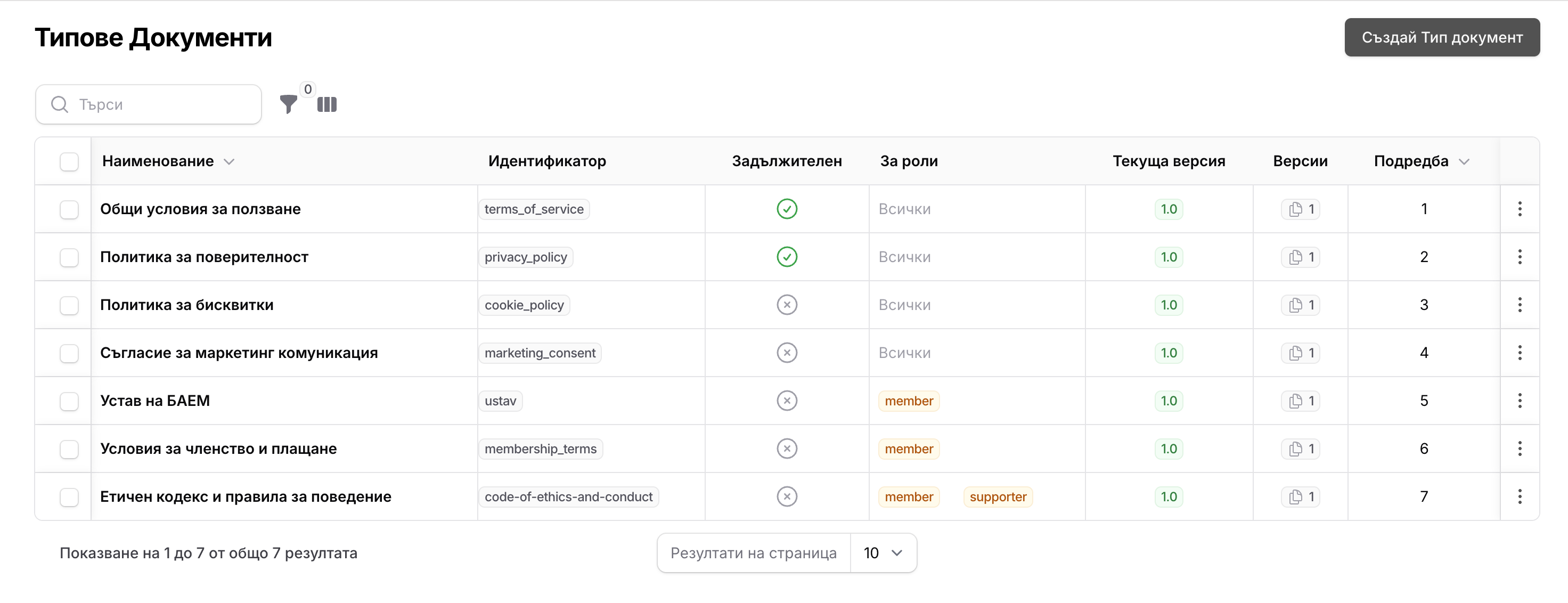This screenshot has height=603, width=1568.
Task: Click the copy icon on membership_terms row
Action: click(x=1301, y=449)
